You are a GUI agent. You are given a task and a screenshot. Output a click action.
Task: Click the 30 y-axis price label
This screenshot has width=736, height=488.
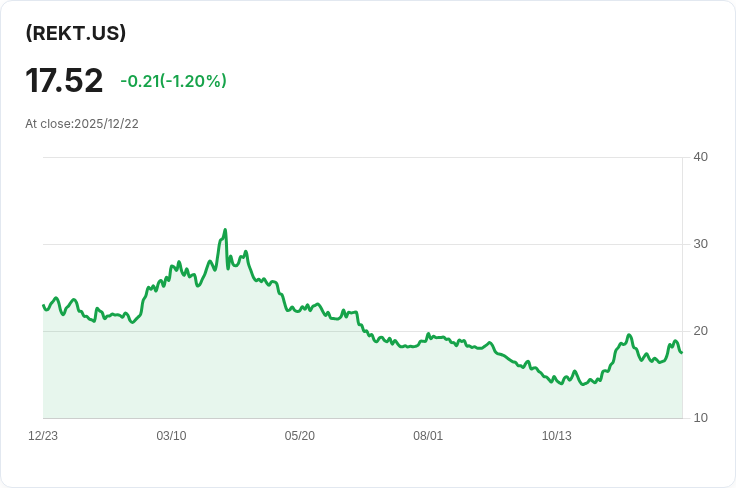700,244
